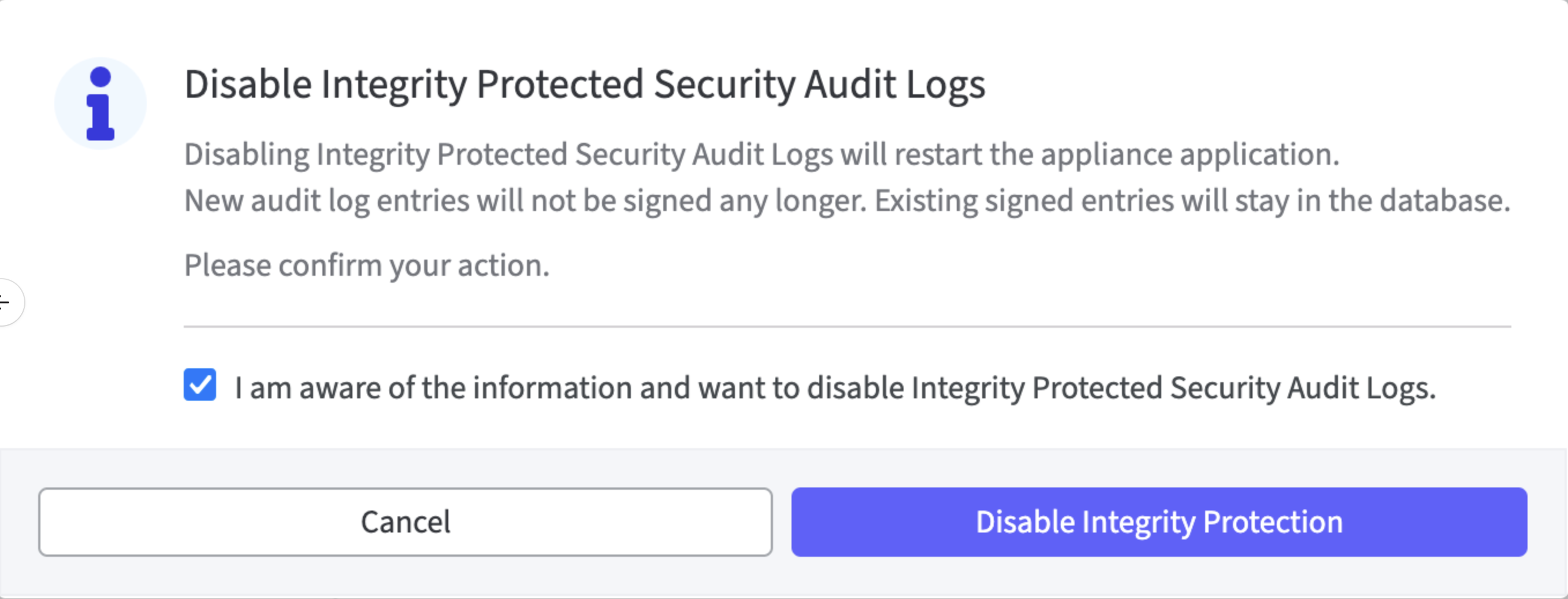
Task: Click the 'Please confirm your action.' text
Action: tap(366, 266)
